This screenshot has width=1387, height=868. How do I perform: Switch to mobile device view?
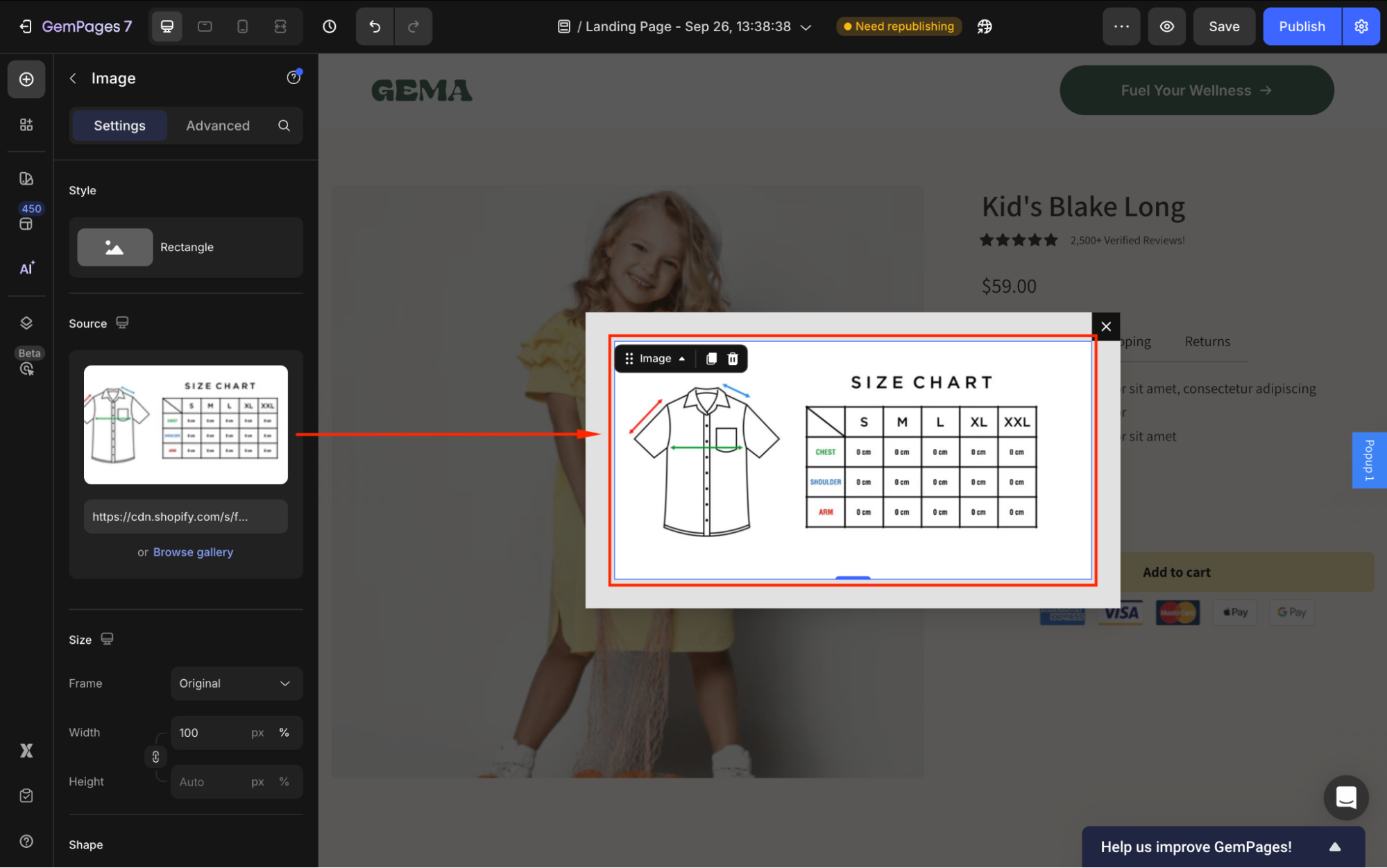[242, 26]
